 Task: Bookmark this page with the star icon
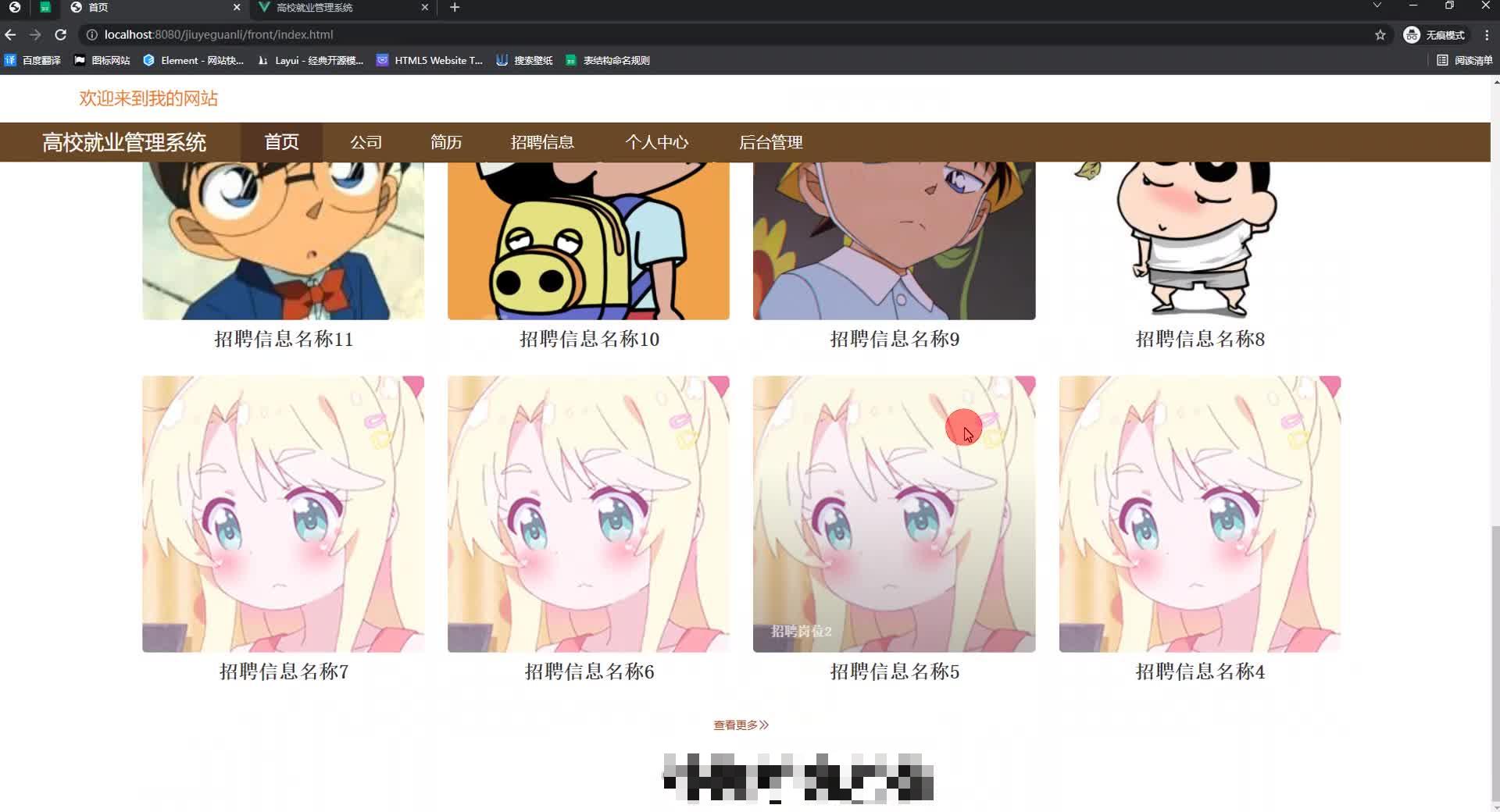click(x=1380, y=34)
